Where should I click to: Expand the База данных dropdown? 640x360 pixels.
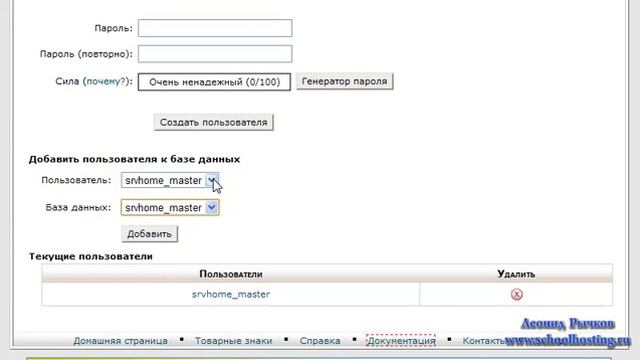[x=170, y=207]
